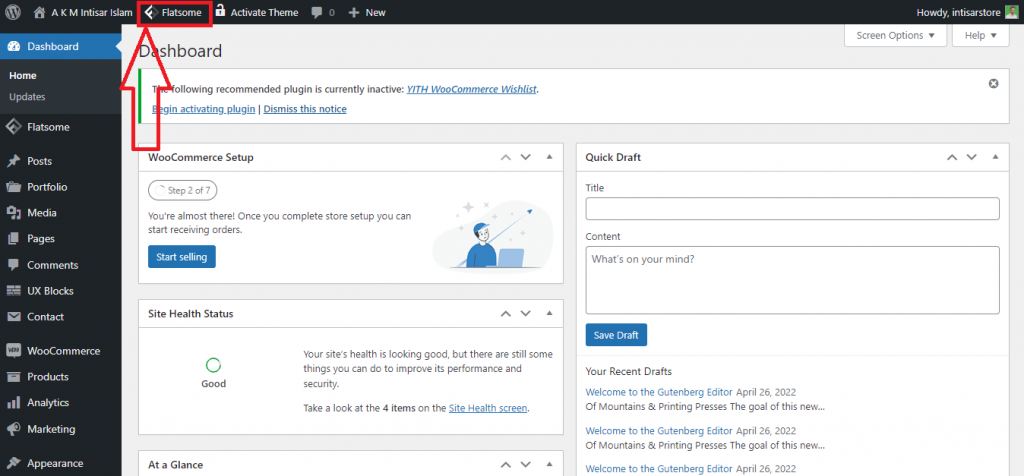Screen dimensions: 1024x476
Task: Click the Activate Theme lock icon
Action: [x=220, y=10]
